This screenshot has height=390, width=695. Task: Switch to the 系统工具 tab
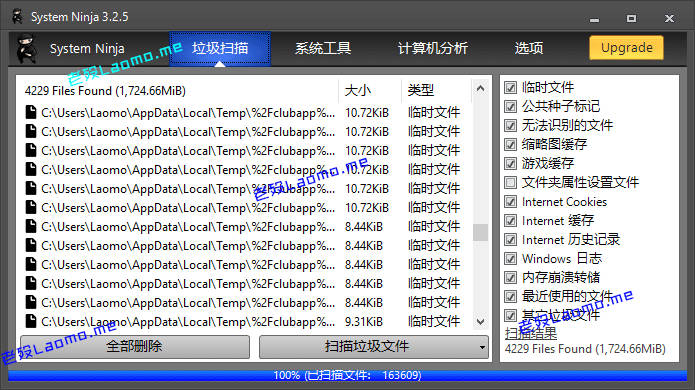(x=323, y=48)
